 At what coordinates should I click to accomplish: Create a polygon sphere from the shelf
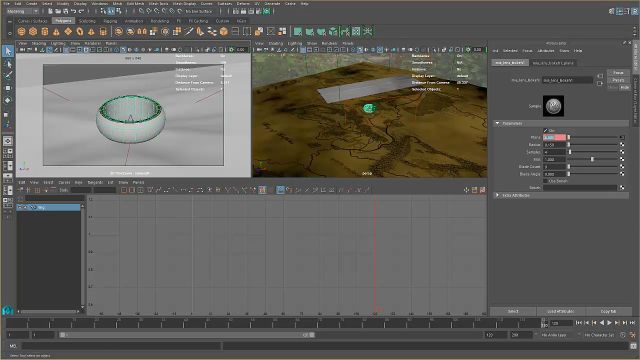22,31
